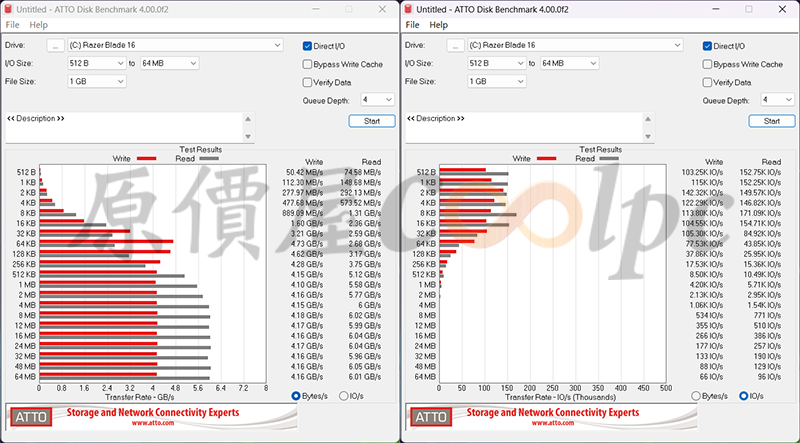Open Help menu in right window

point(438,24)
